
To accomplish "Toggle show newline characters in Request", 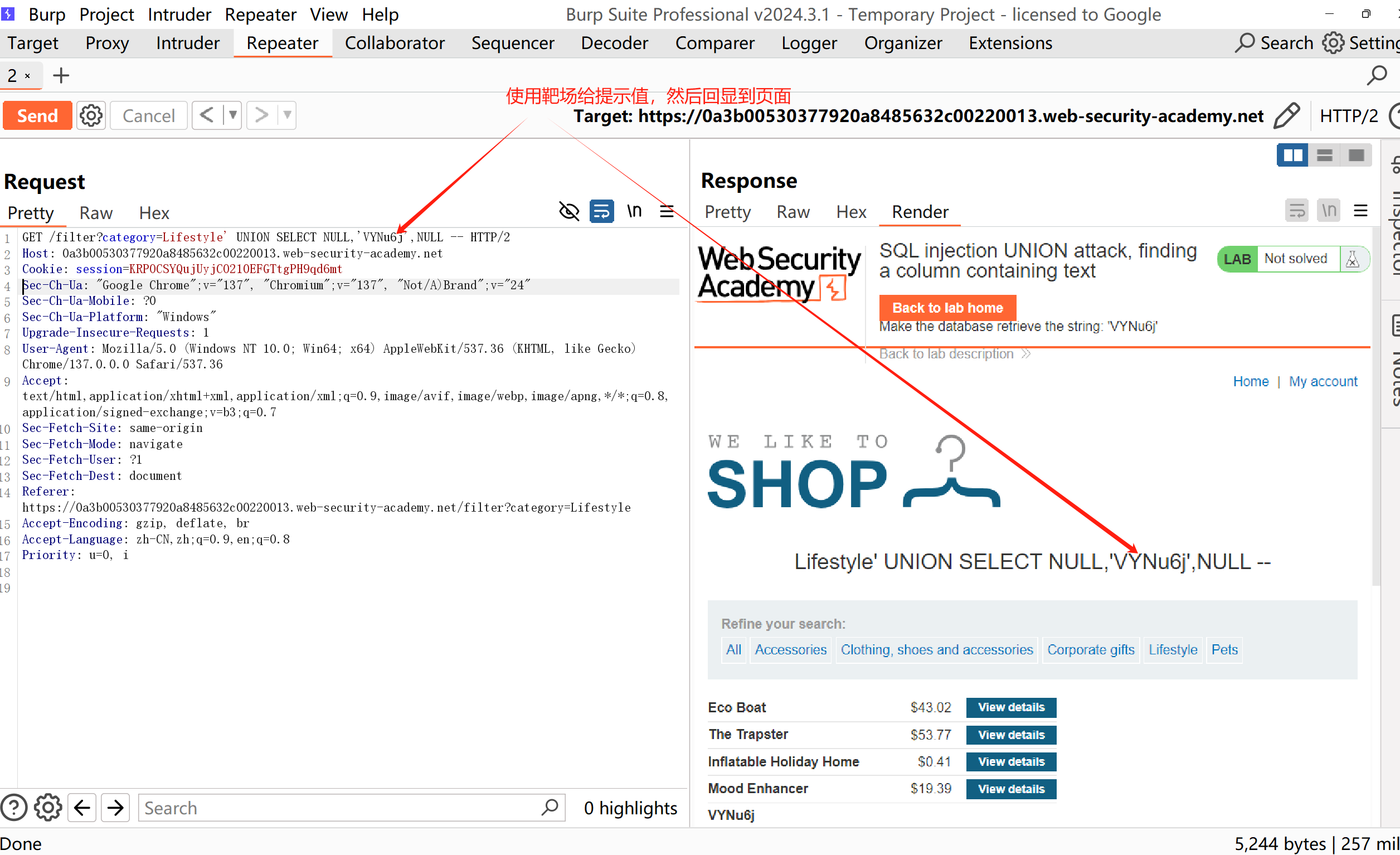I will 634,212.
